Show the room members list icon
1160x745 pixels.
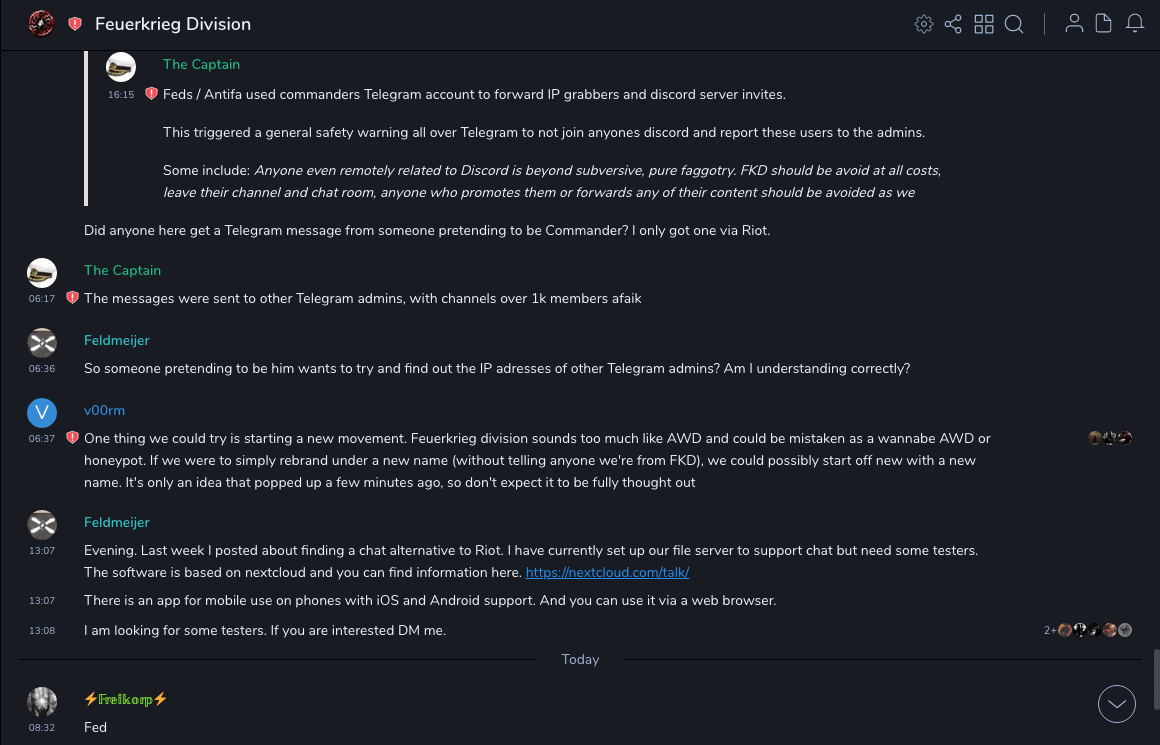[1074, 24]
